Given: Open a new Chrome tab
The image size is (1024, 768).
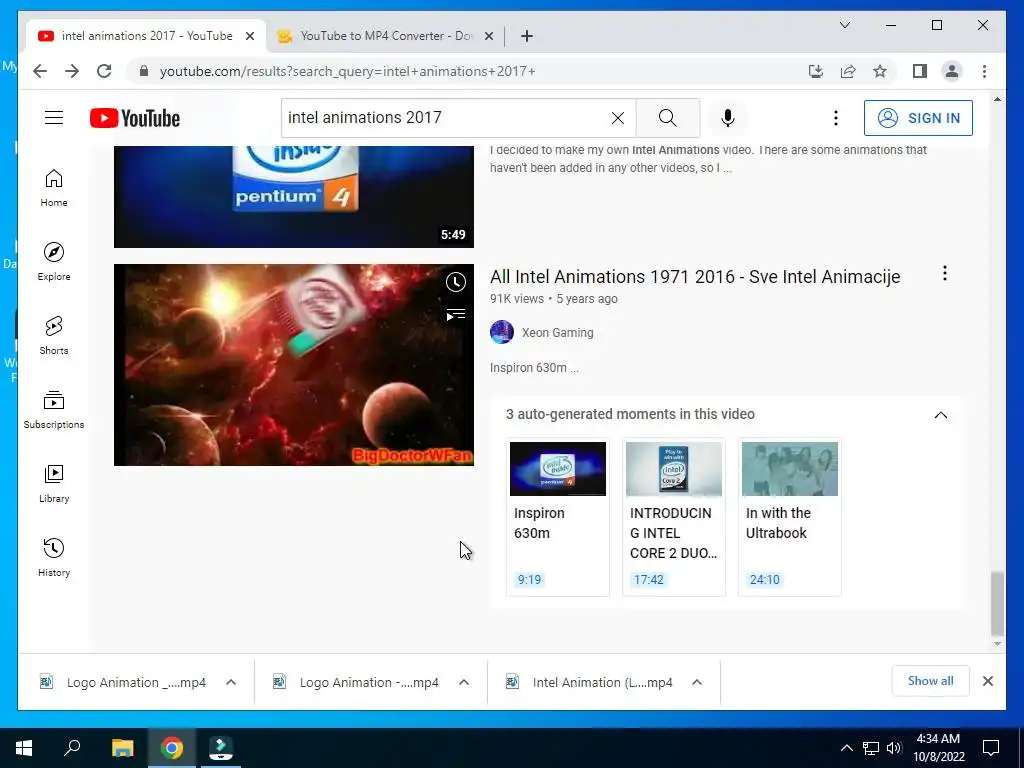Looking at the screenshot, I should tap(527, 36).
